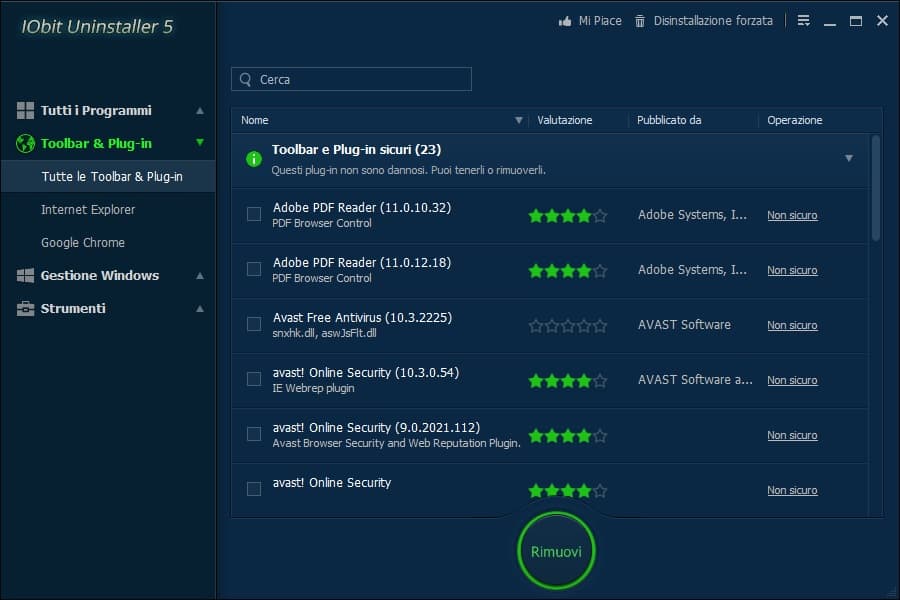Click into the Cerca search field
Screen dimensions: 900x600
(351, 79)
